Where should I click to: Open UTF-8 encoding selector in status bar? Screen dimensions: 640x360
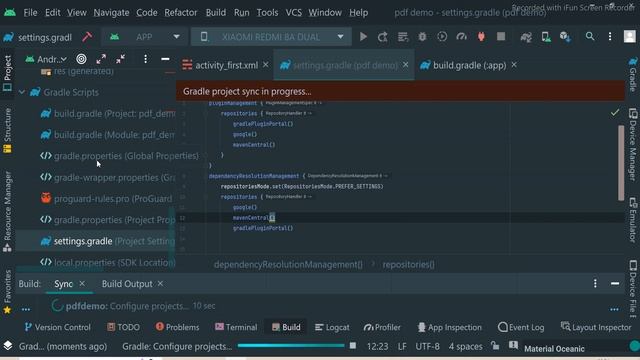point(427,346)
